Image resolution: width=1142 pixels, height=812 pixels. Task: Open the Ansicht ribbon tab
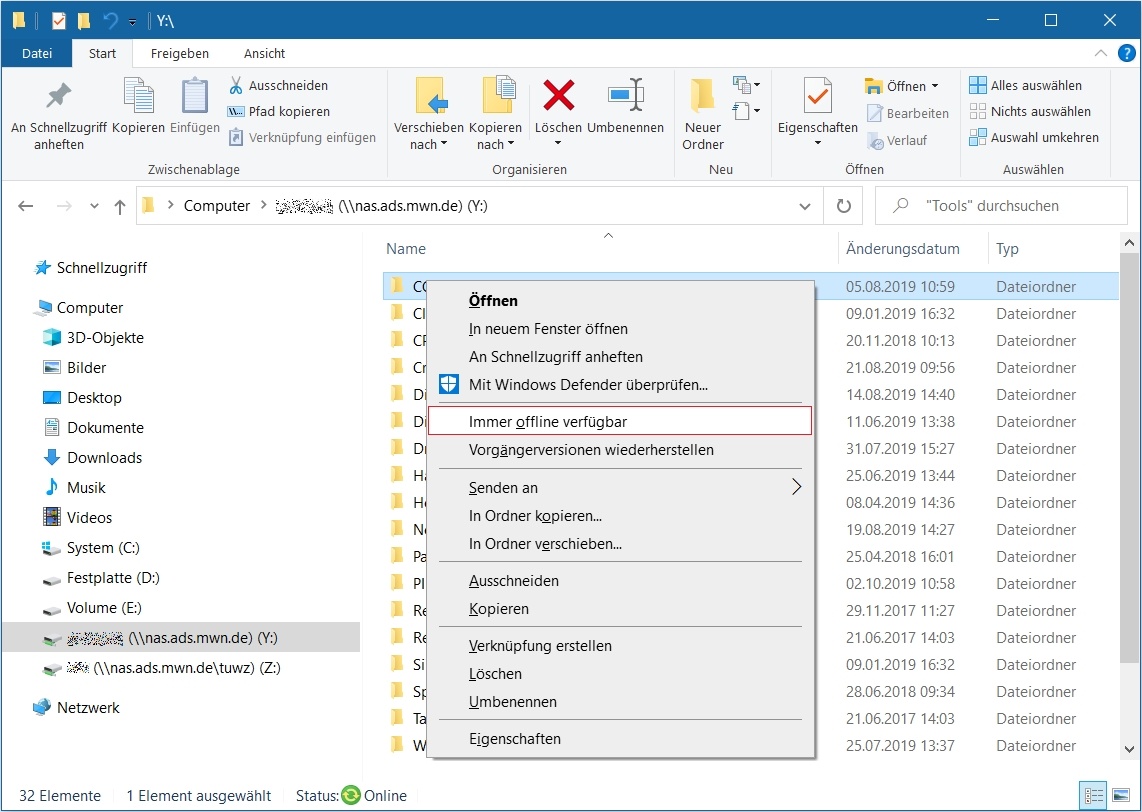pos(264,53)
